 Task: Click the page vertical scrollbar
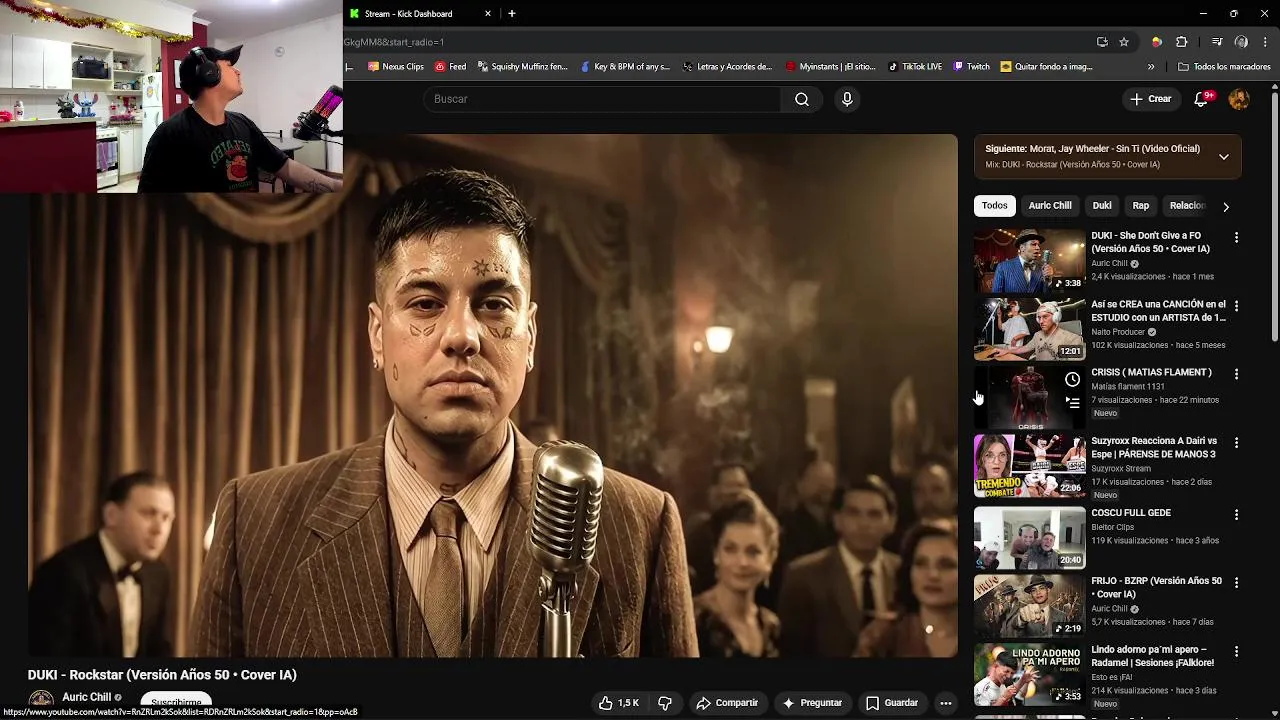click(1274, 215)
